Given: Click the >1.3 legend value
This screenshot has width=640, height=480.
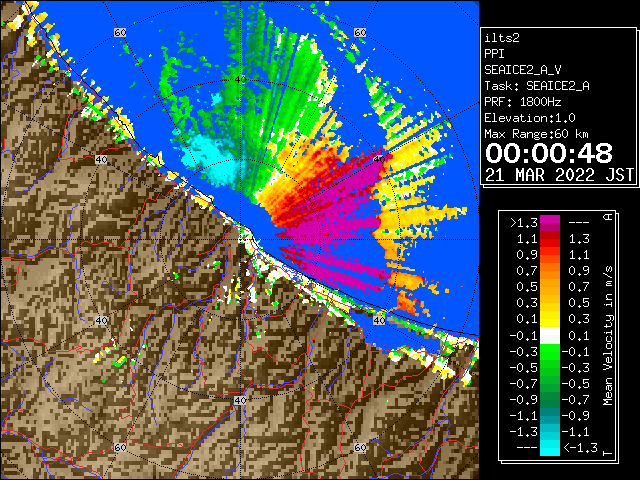Looking at the screenshot, I should [x=524, y=223].
